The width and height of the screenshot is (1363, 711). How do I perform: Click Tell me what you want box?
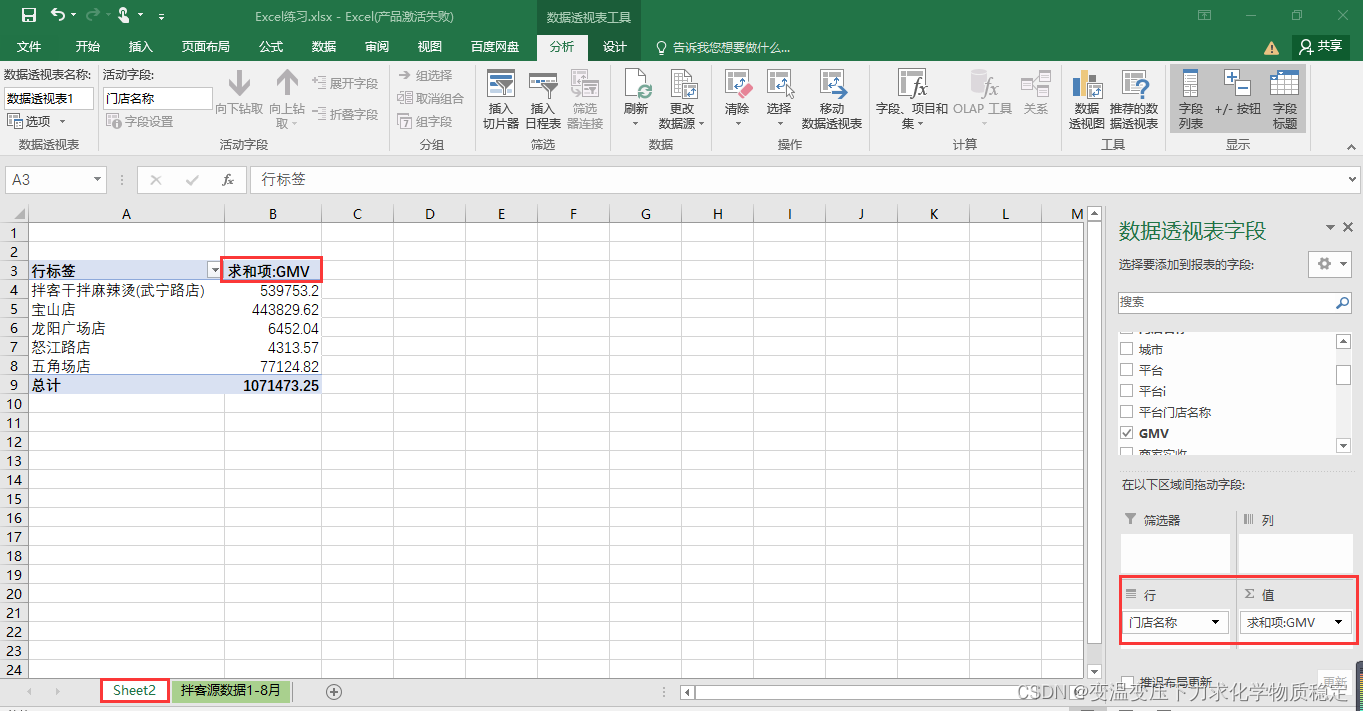click(x=722, y=47)
